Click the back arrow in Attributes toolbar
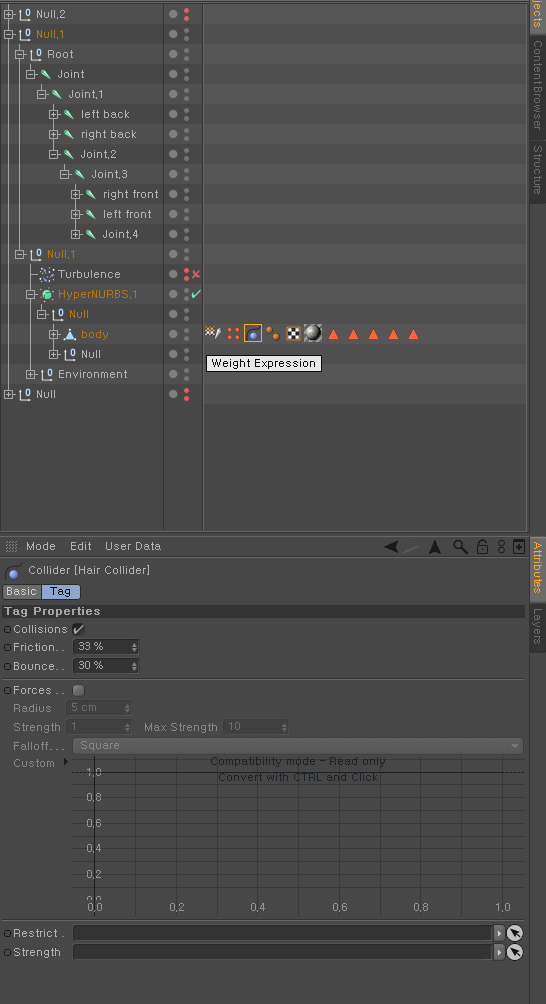The image size is (546, 1004). click(x=391, y=547)
